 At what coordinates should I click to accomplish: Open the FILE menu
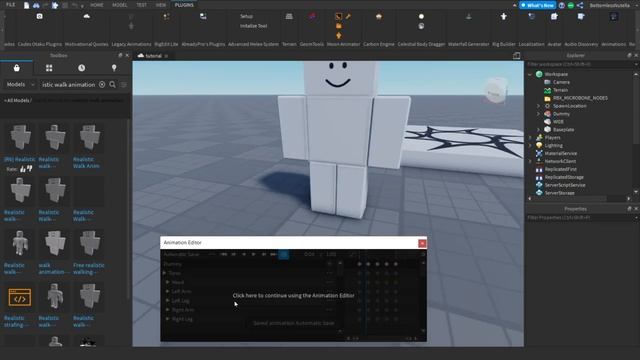10,5
